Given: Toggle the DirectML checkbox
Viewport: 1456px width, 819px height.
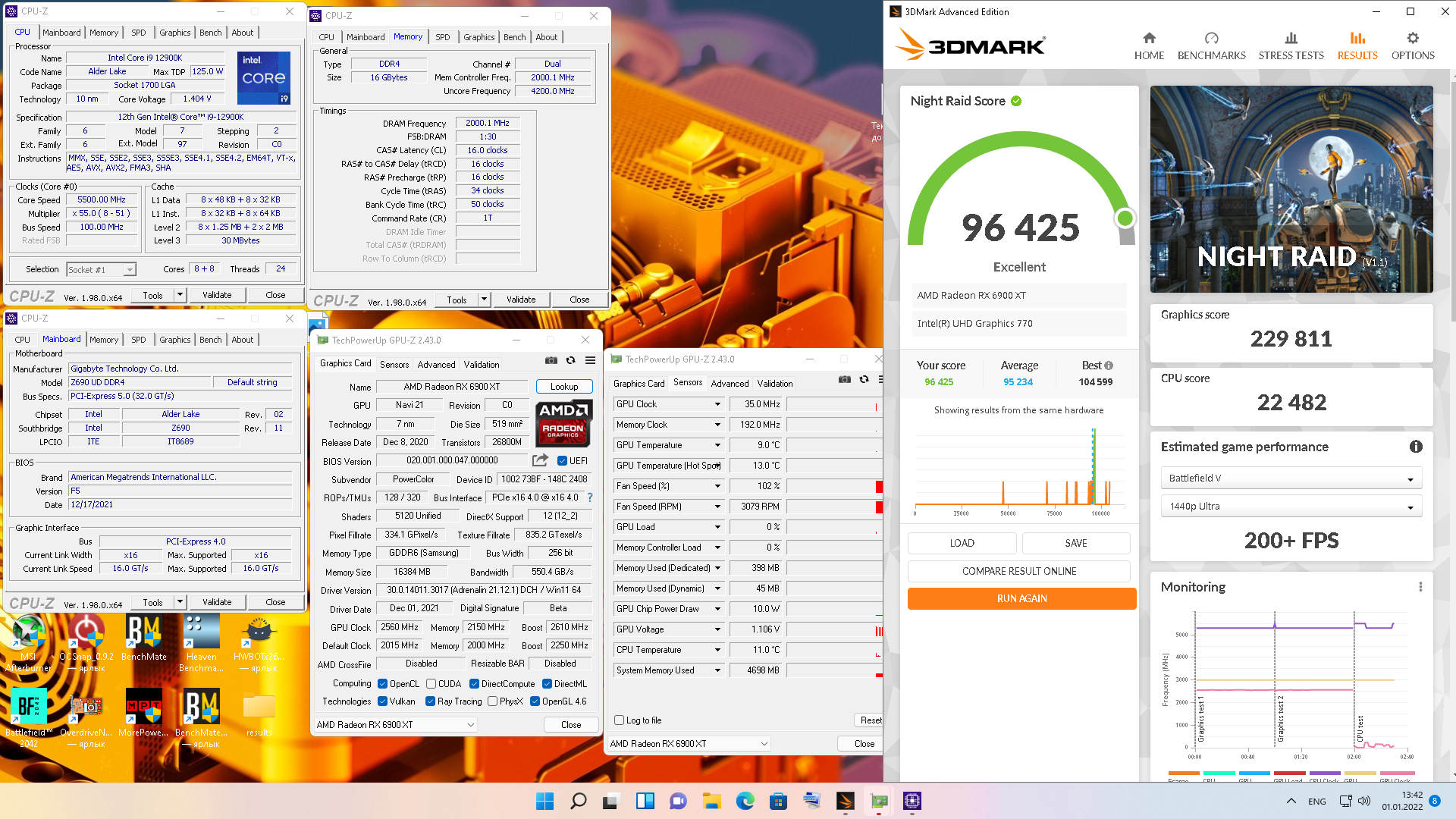Looking at the screenshot, I should click(547, 684).
